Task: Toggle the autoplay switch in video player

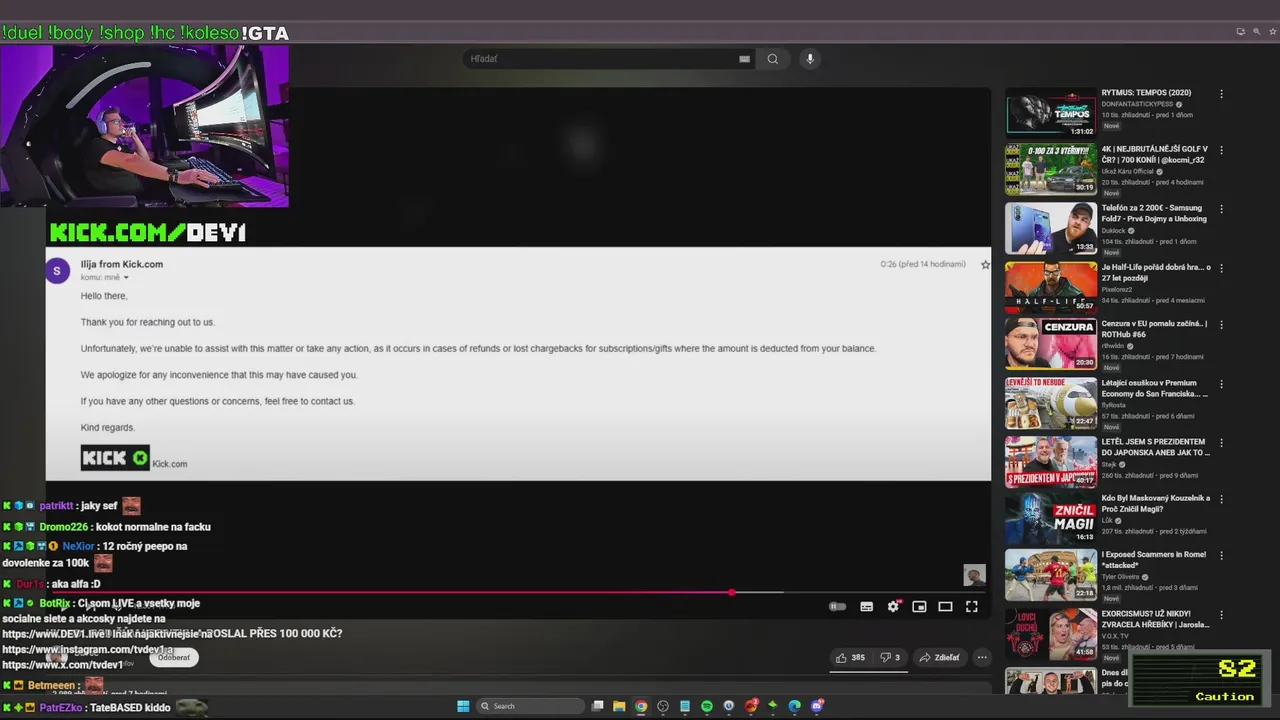Action: point(838,607)
